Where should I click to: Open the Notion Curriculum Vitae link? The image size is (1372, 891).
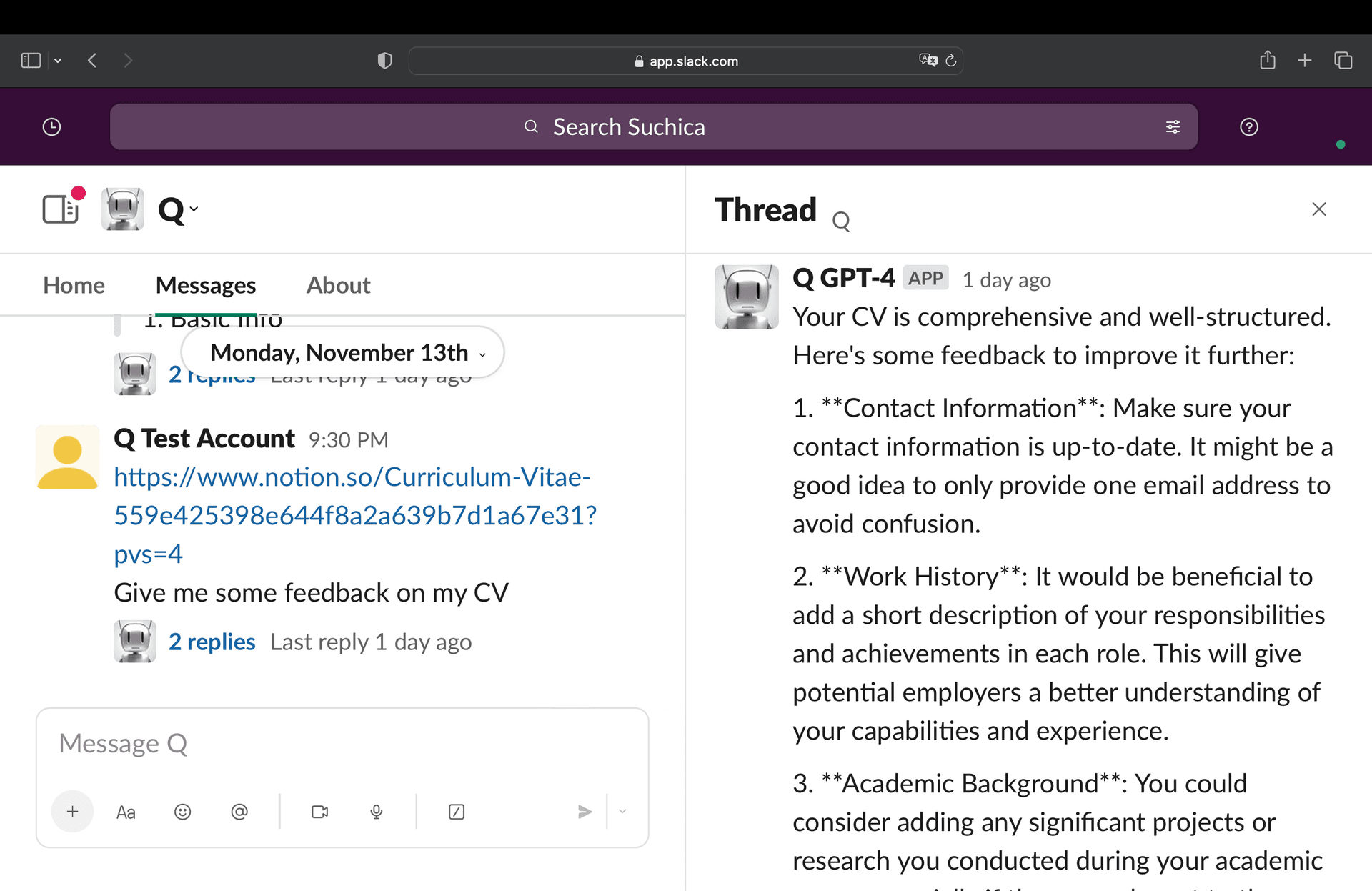(353, 514)
